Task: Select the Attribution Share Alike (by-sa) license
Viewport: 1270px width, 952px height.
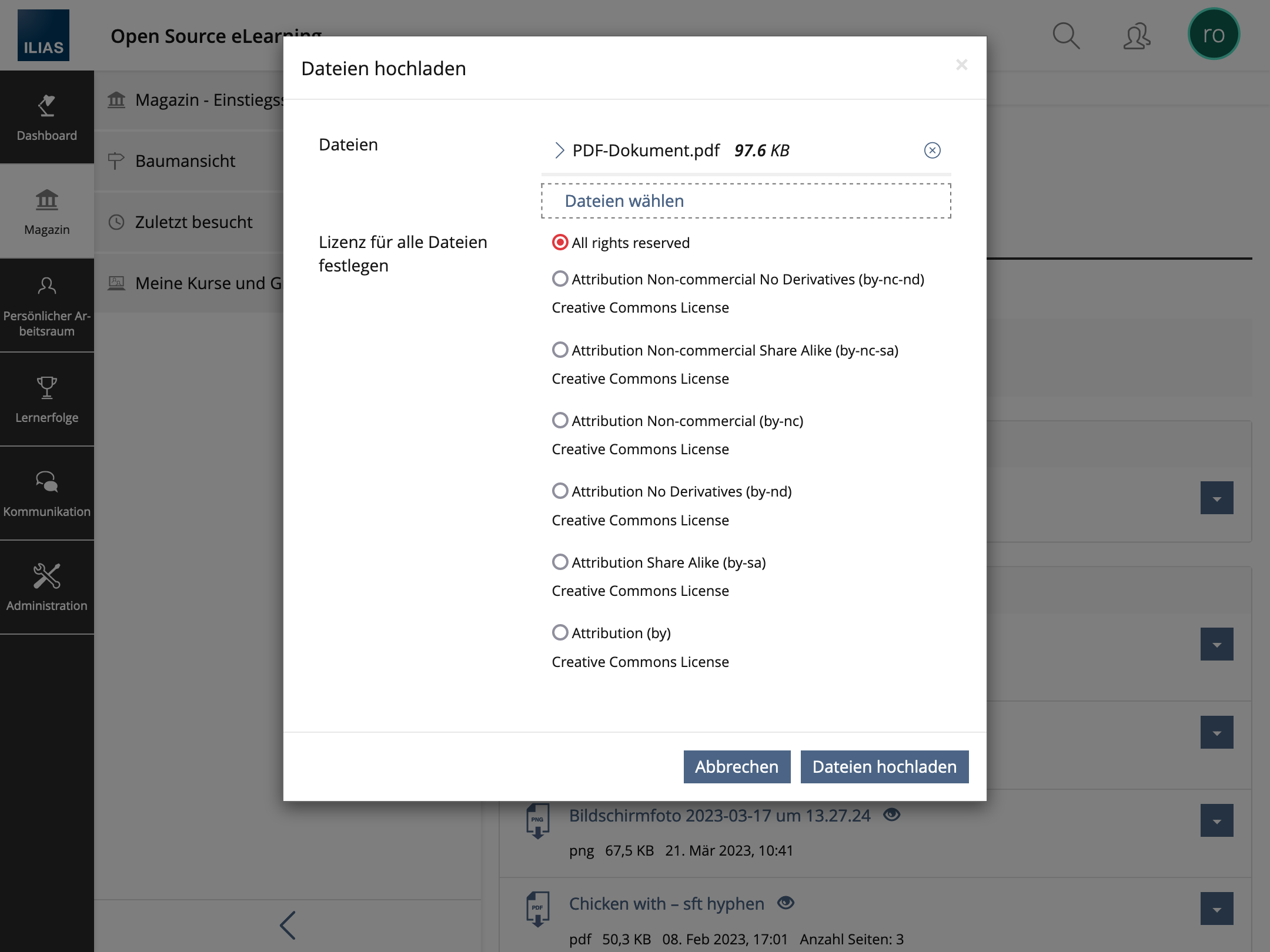Action: (x=560, y=562)
